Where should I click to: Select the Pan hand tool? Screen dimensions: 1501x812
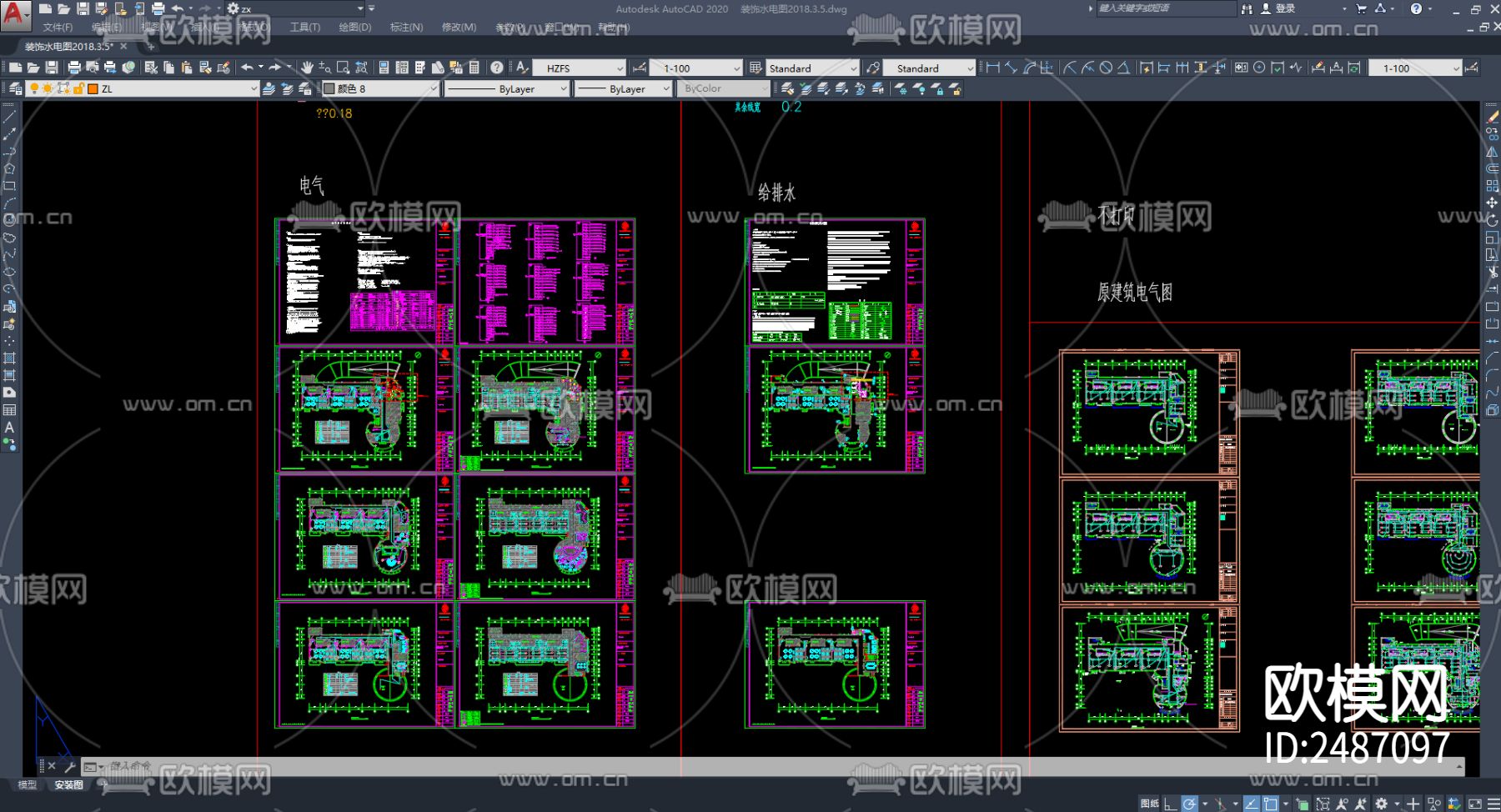click(x=307, y=68)
